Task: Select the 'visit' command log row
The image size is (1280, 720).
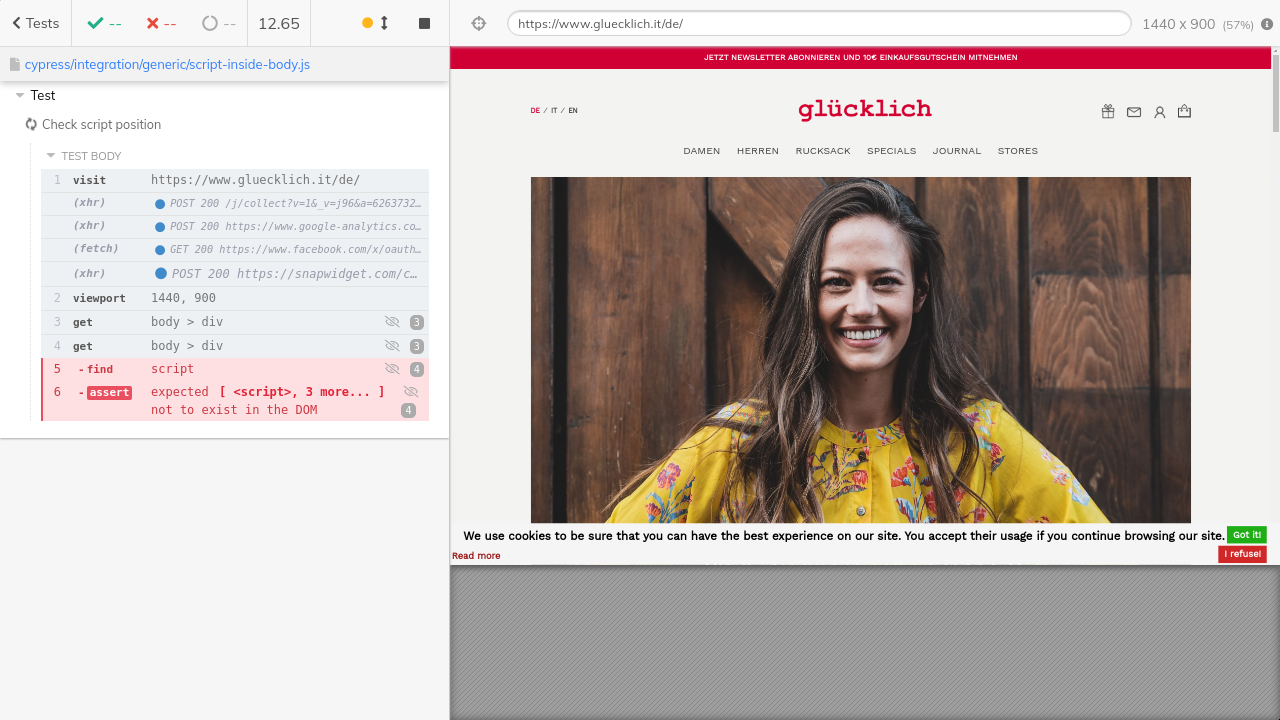Action: (x=235, y=180)
